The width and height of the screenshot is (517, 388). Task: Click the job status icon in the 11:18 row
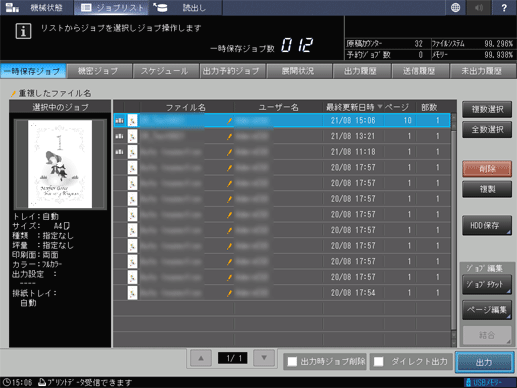119,152
